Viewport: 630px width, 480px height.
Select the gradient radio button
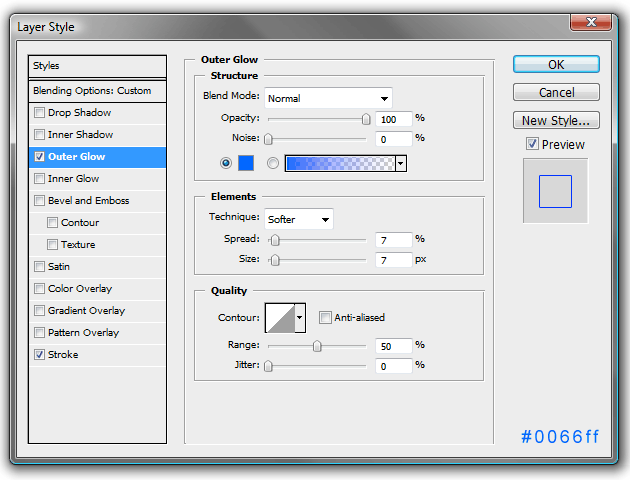pyautogui.click(x=273, y=163)
